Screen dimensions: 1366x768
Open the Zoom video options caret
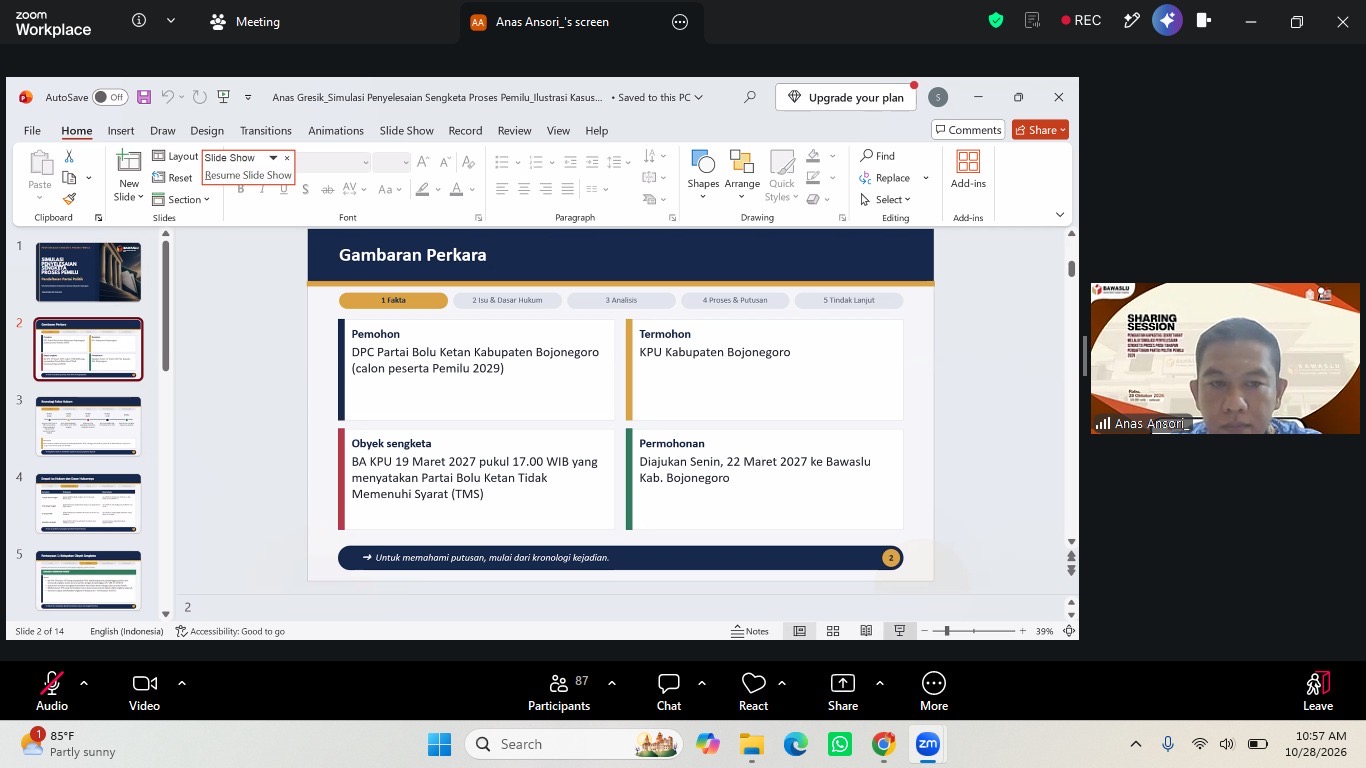(182, 683)
